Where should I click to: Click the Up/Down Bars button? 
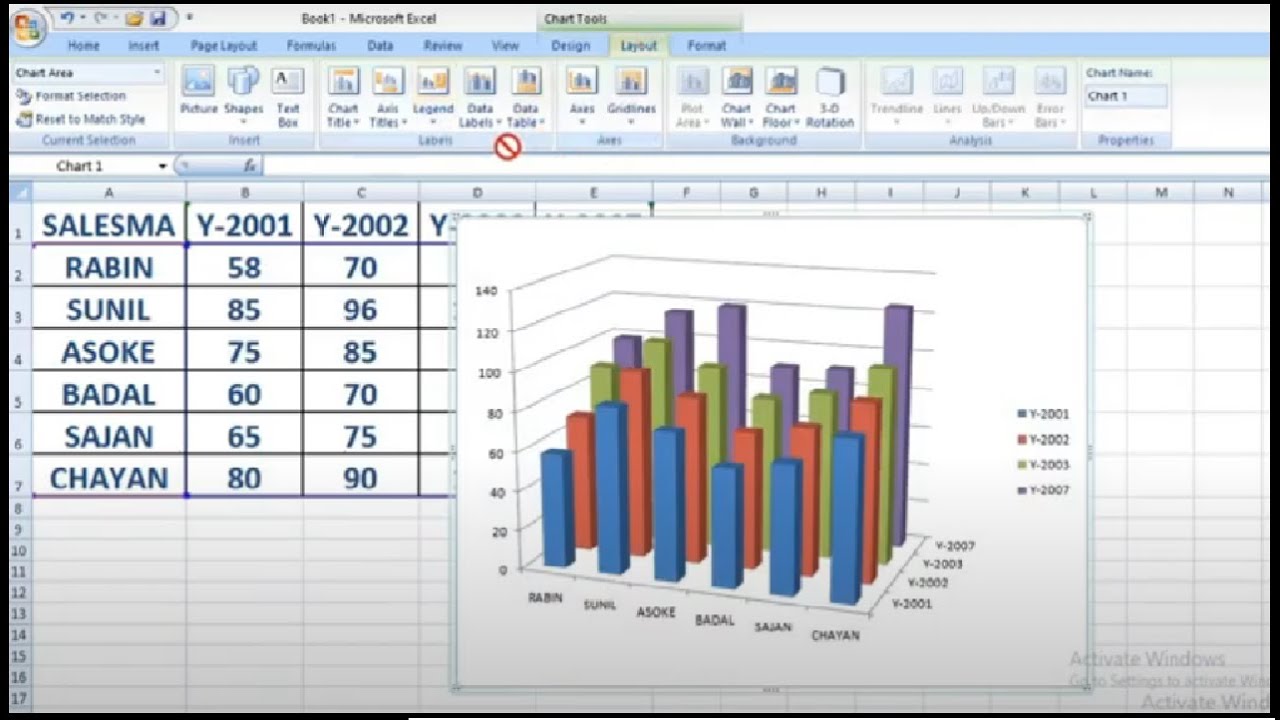click(998, 97)
